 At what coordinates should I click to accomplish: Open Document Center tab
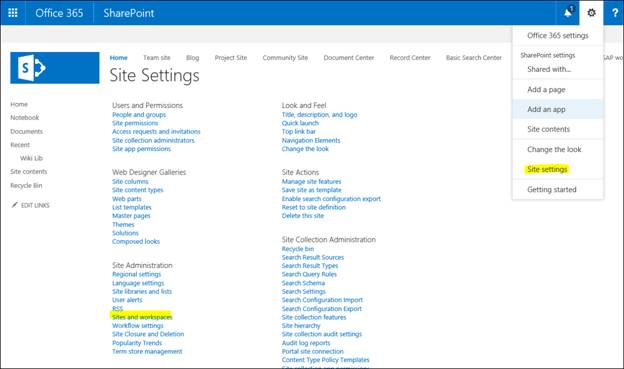349,58
